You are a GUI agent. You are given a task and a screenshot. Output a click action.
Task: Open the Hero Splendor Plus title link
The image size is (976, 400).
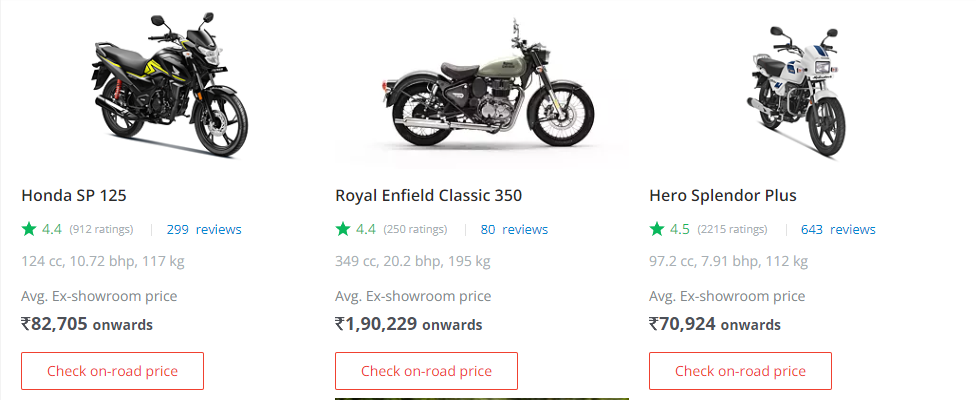[x=722, y=195]
